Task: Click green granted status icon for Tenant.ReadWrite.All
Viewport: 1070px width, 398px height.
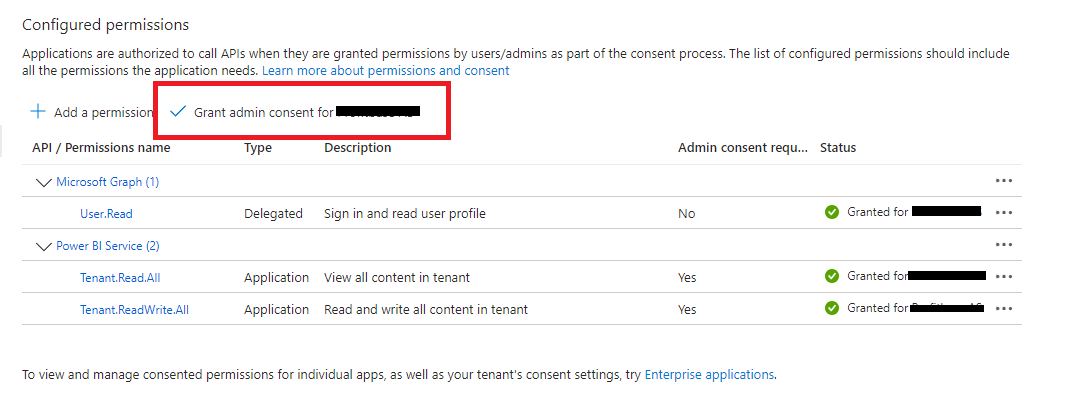Action: tap(831, 308)
